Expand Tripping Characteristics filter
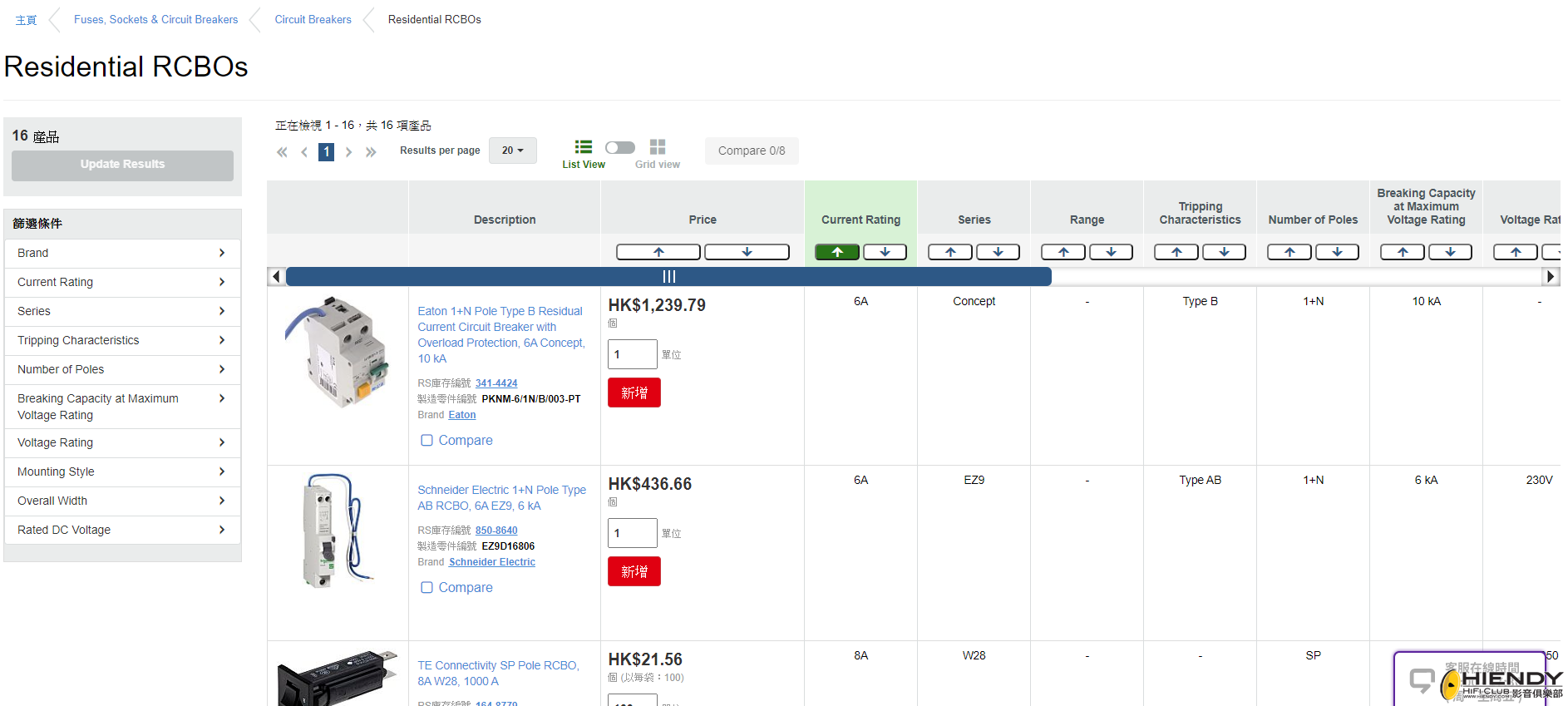The image size is (1568, 706). pos(122,341)
